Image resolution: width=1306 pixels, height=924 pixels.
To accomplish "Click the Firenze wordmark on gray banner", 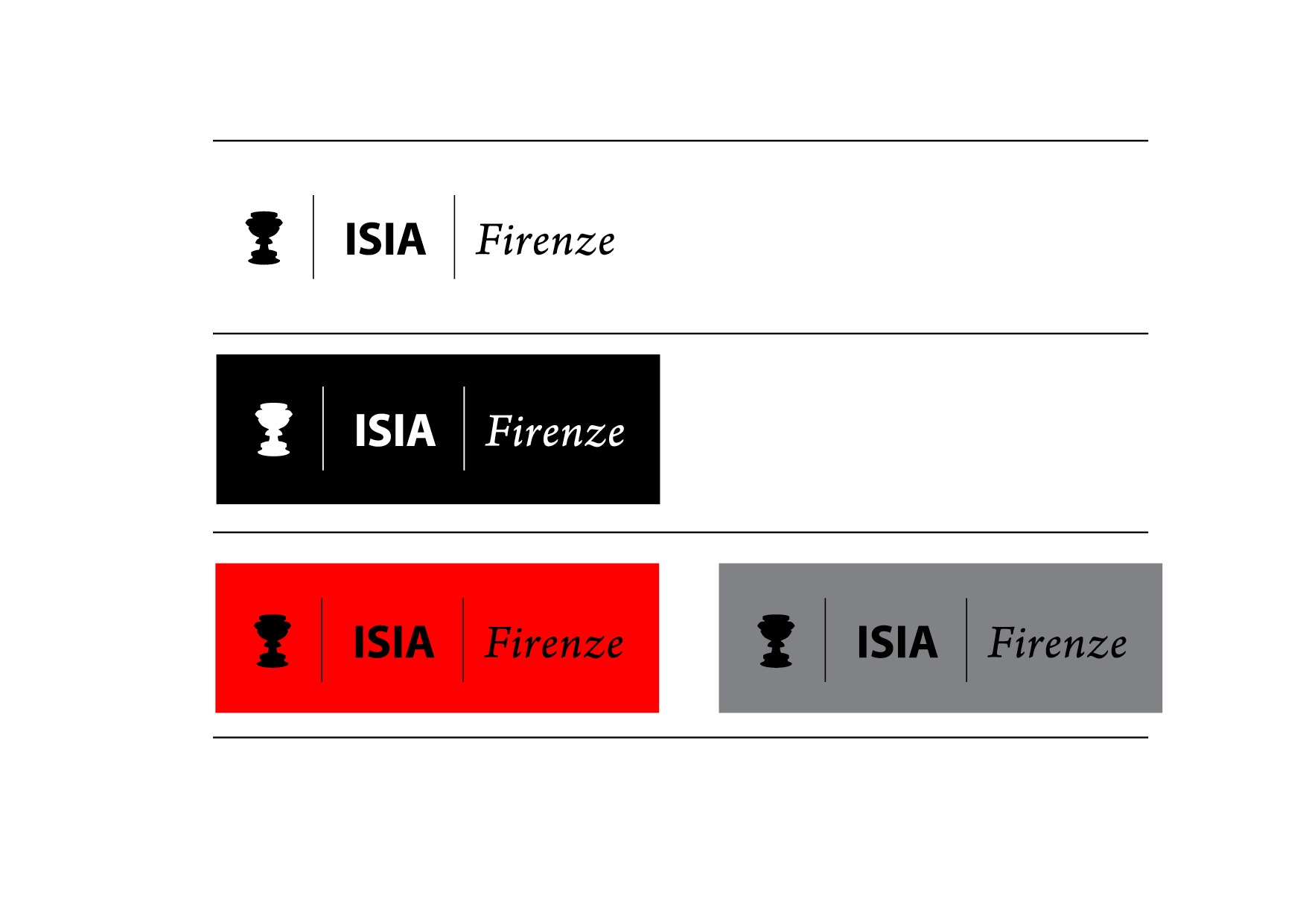I will point(1058,643).
